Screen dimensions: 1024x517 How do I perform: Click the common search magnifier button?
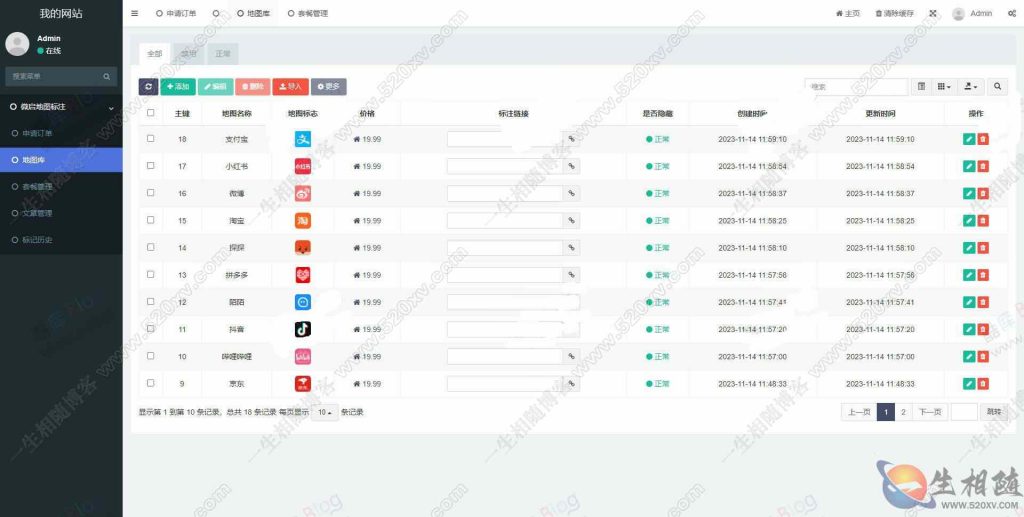[x=997, y=86]
